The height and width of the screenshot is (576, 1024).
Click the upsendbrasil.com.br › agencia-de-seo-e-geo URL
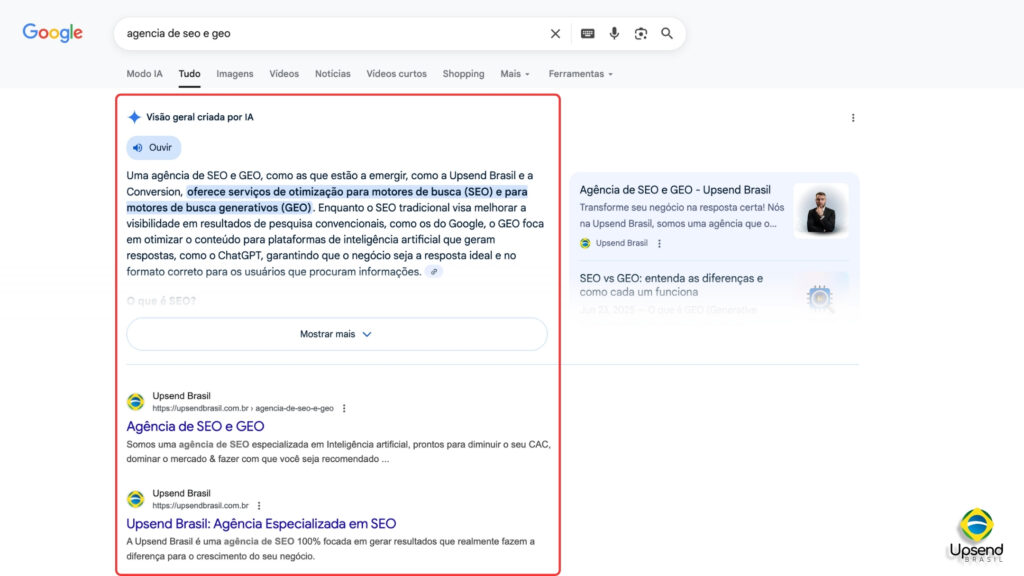[243, 408]
